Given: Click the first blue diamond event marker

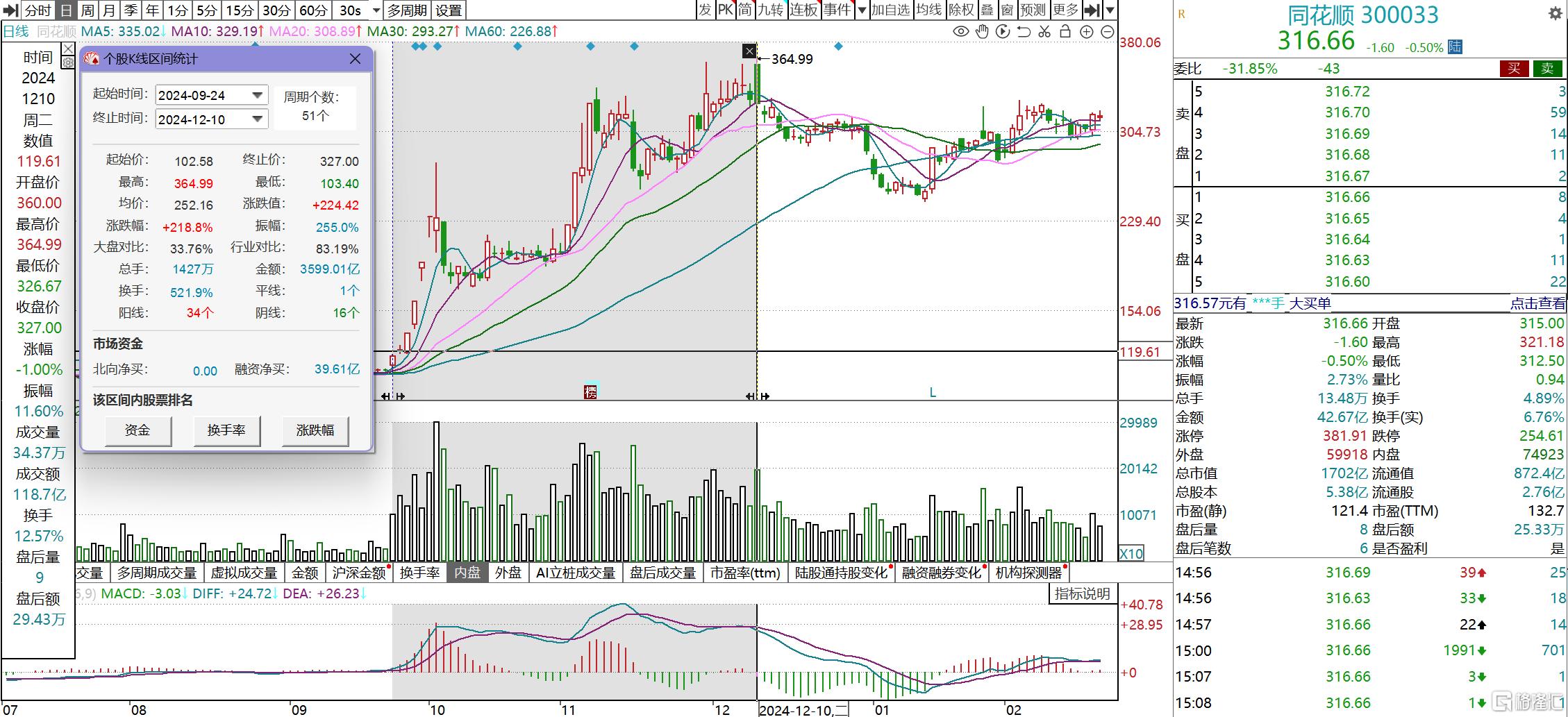Looking at the screenshot, I should pyautogui.click(x=415, y=47).
